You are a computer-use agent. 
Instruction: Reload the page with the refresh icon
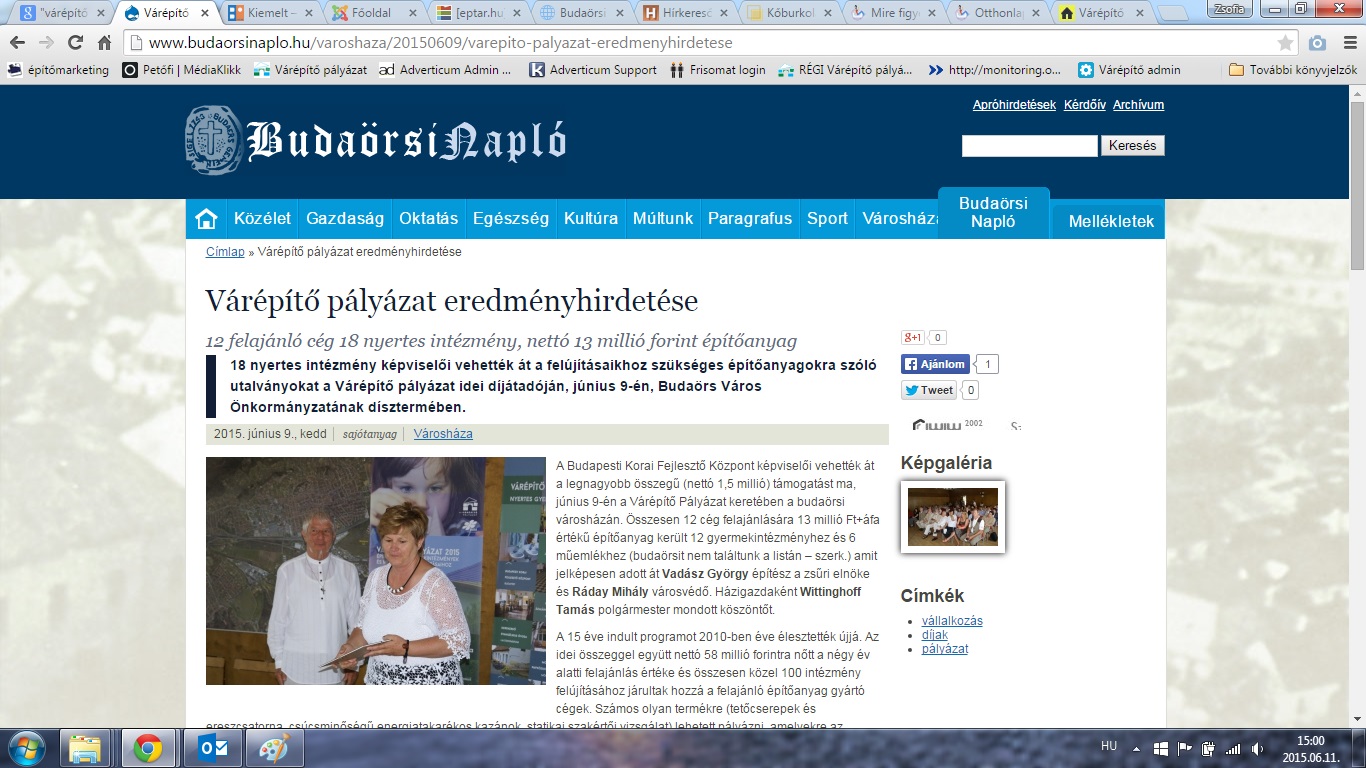click(x=75, y=43)
